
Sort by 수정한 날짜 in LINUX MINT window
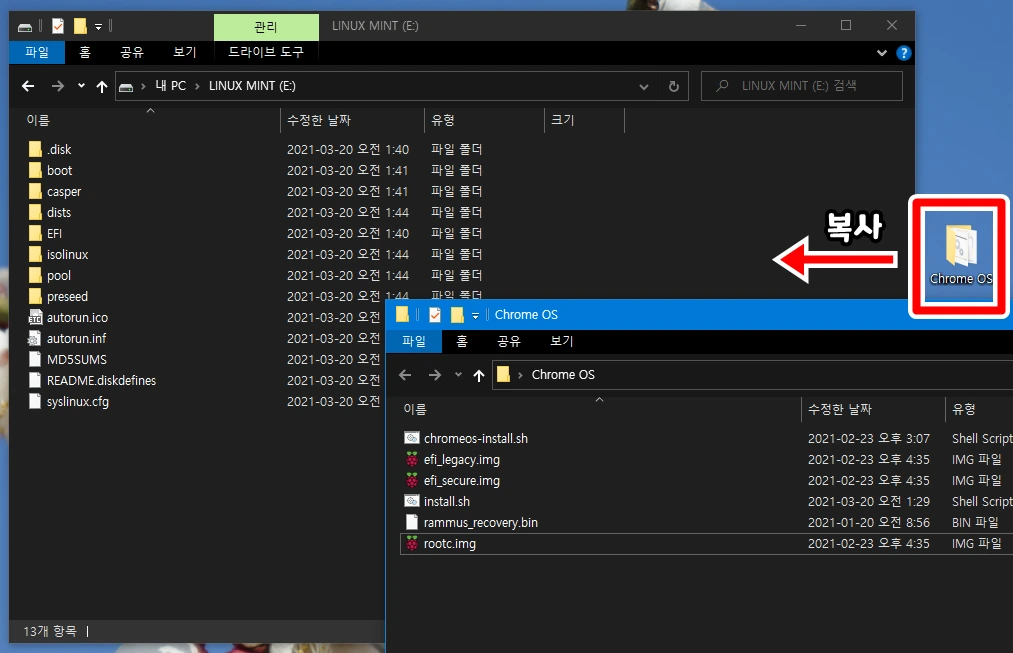pyautogui.click(x=319, y=120)
